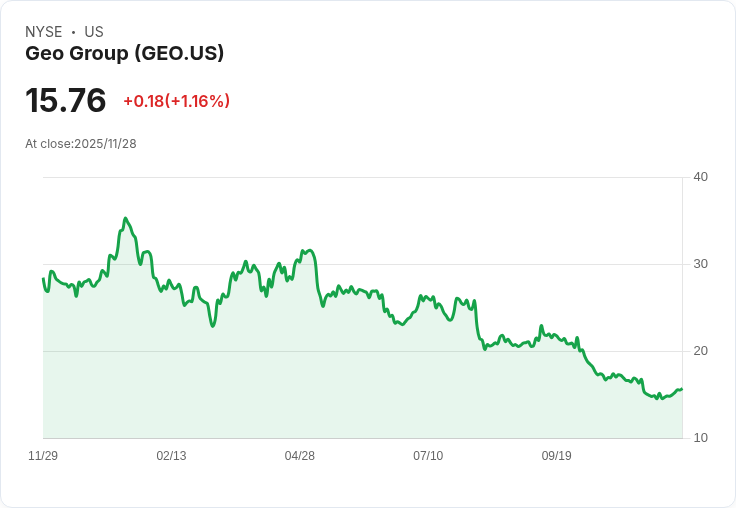This screenshot has width=736, height=508.
Task: Click the 15.76 closing price
Action: pyautogui.click(x=66, y=101)
